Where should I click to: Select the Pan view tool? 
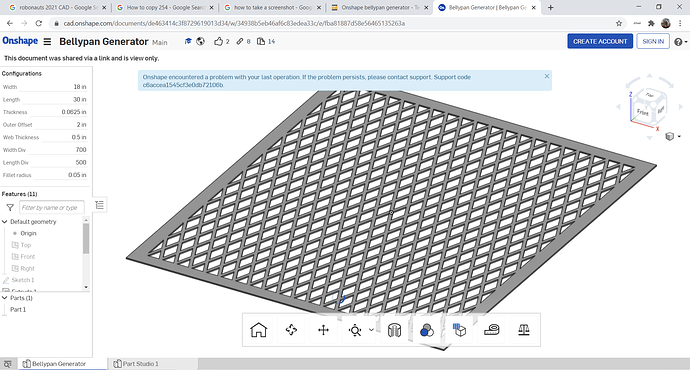[x=323, y=330]
